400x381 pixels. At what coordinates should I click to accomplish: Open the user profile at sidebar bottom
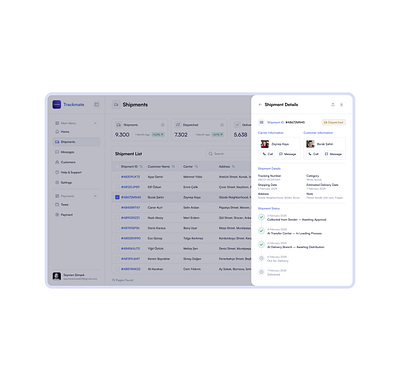pos(76,276)
